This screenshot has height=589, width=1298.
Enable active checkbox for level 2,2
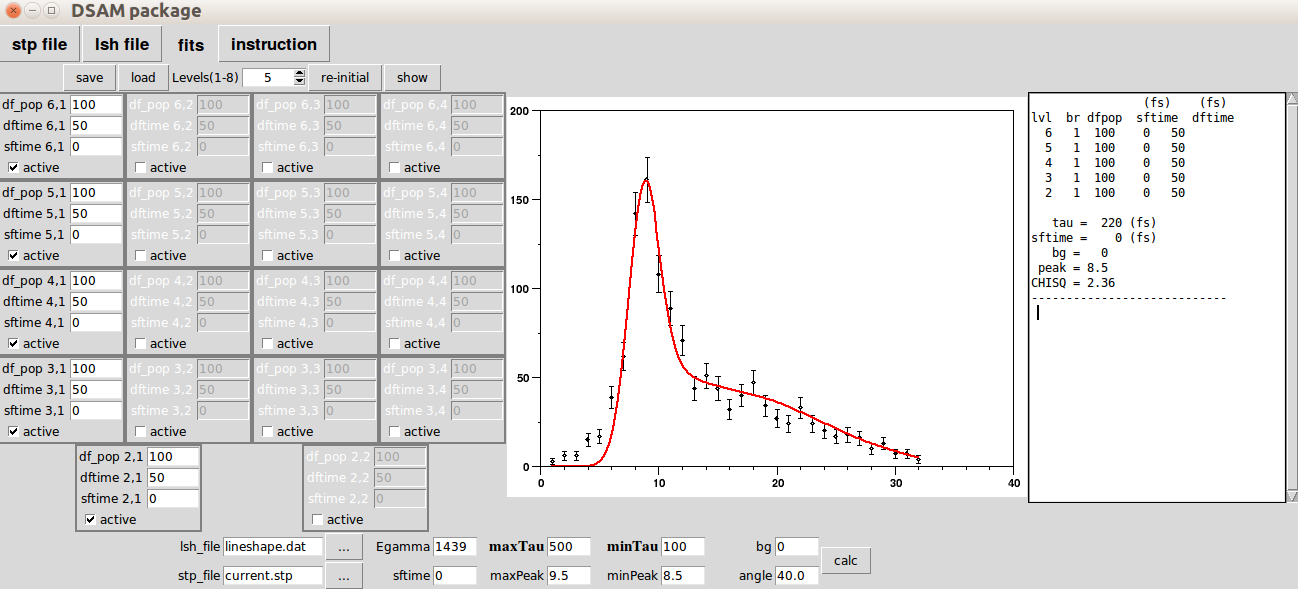(318, 519)
